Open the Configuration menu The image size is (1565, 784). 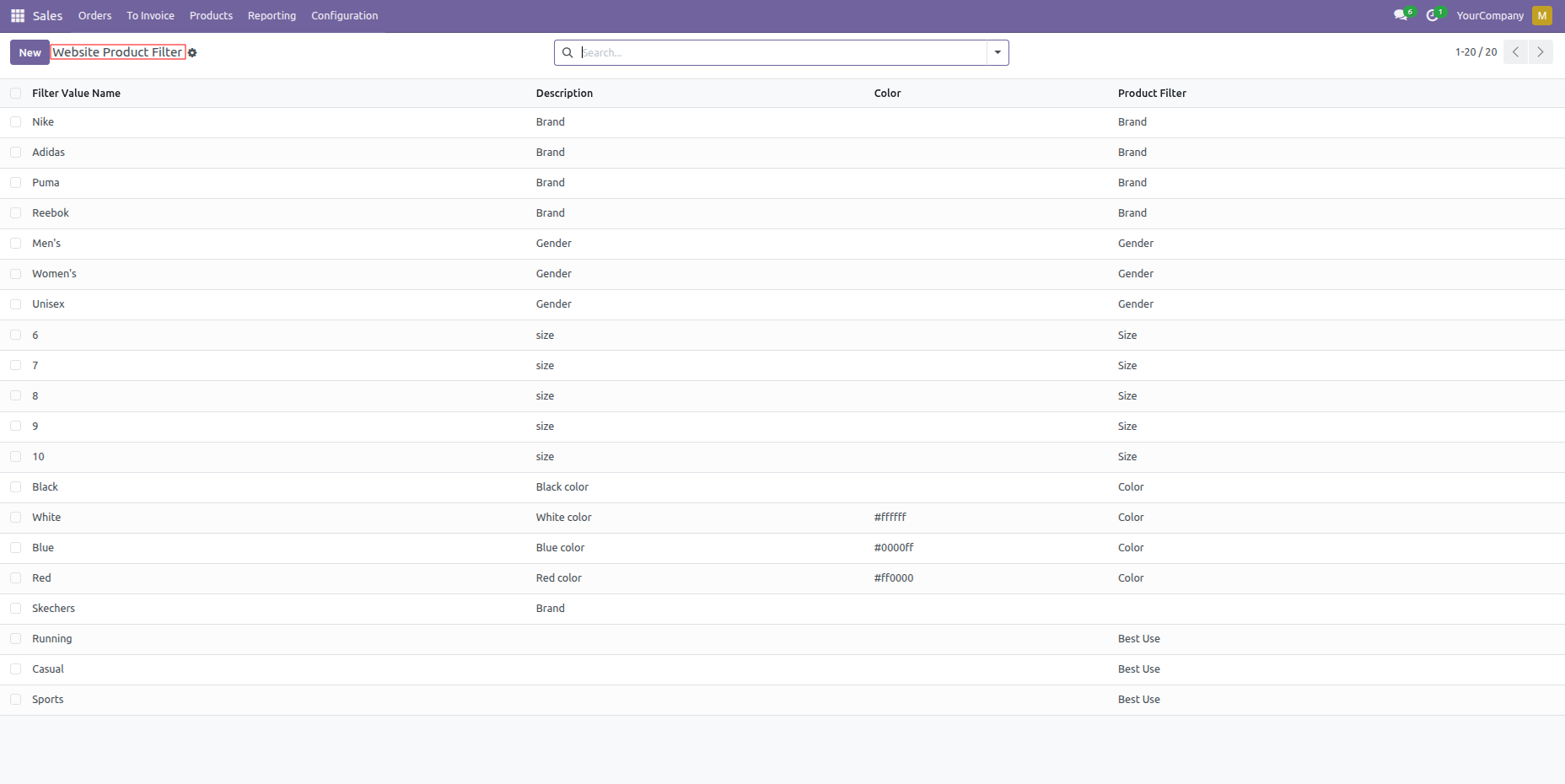click(344, 15)
